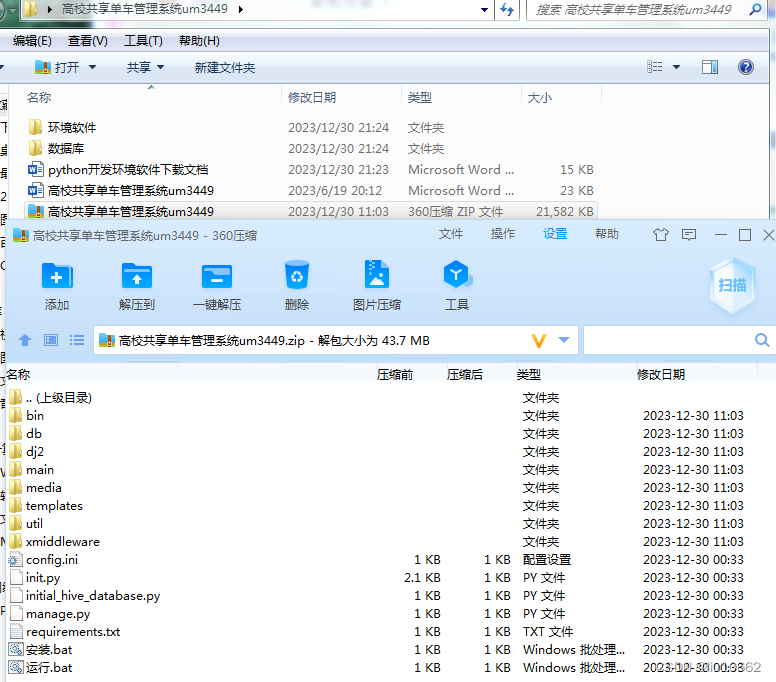Click the orange V icon in path bar
The height and width of the screenshot is (682, 776).
(538, 341)
